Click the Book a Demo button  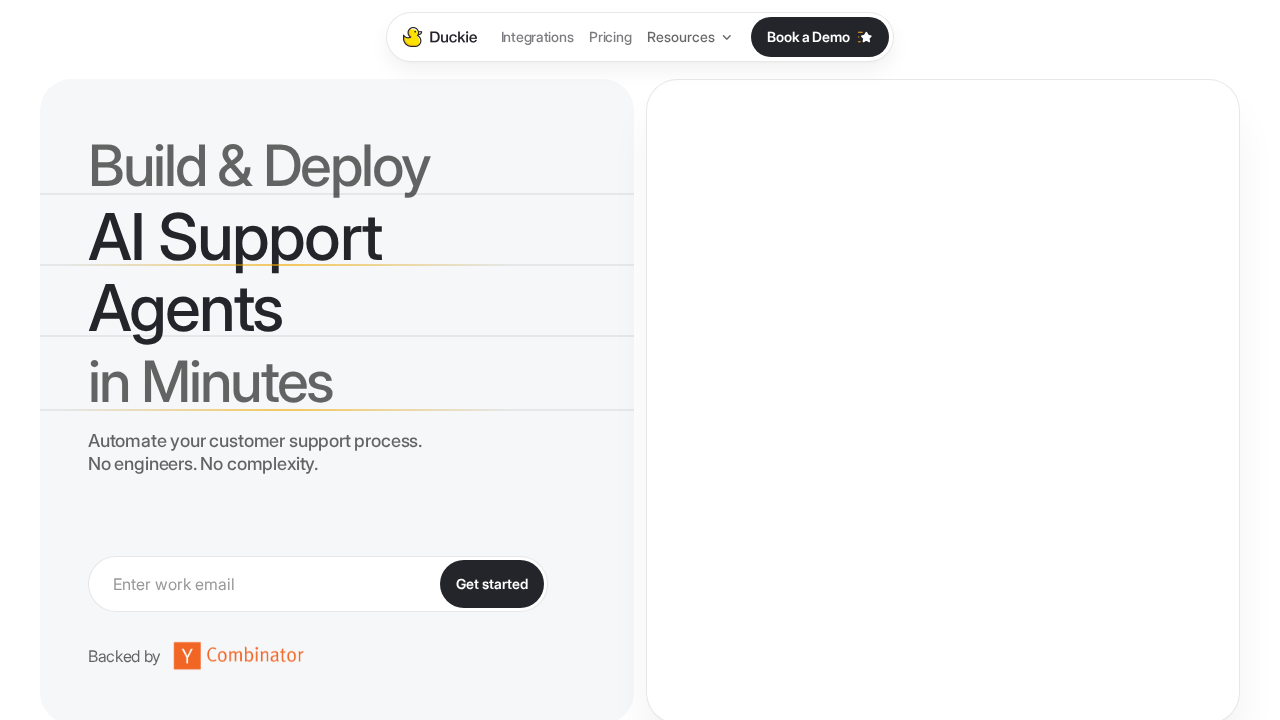pyautogui.click(x=808, y=37)
